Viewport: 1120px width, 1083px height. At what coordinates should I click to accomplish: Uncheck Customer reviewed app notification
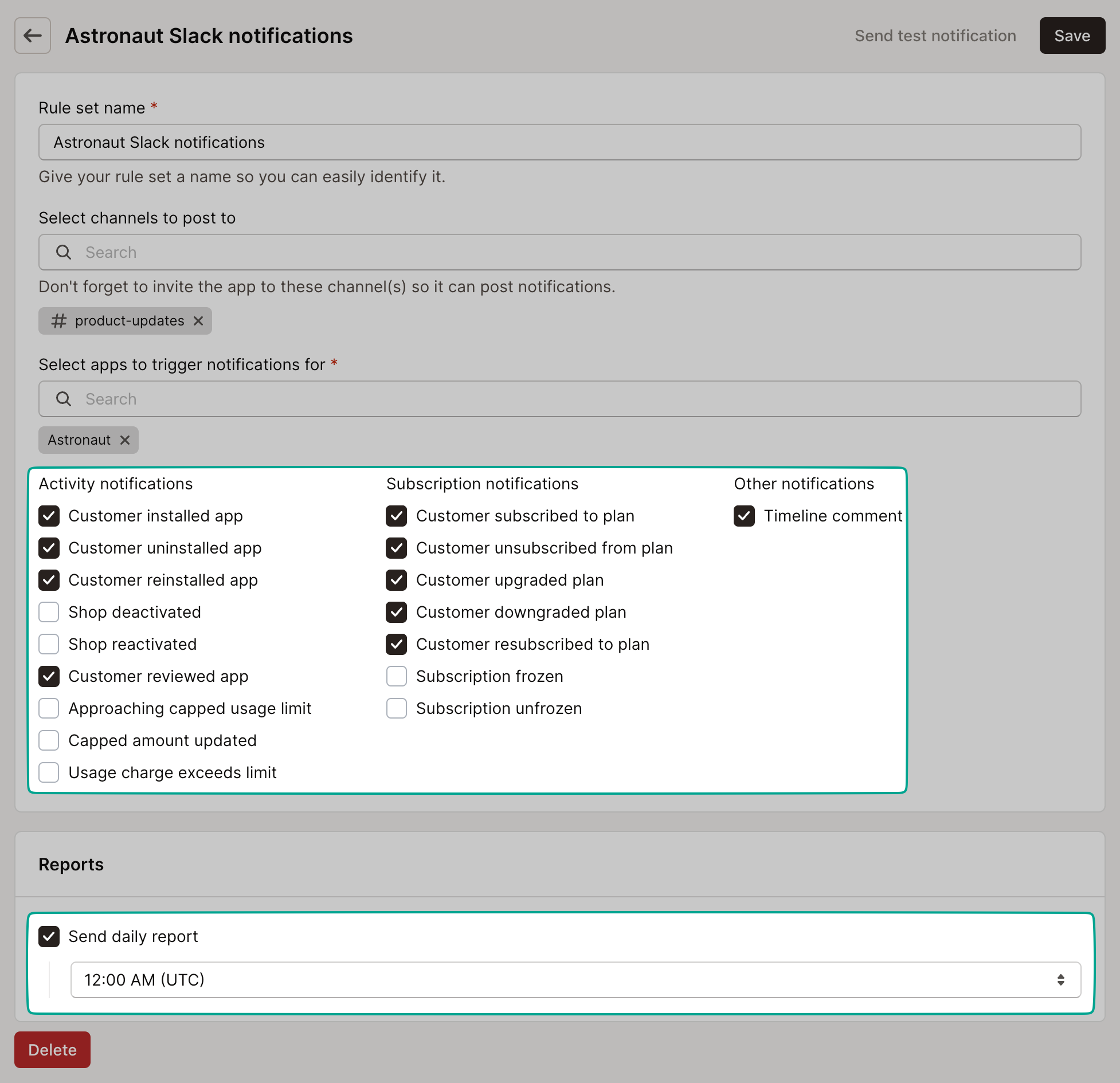(x=49, y=676)
